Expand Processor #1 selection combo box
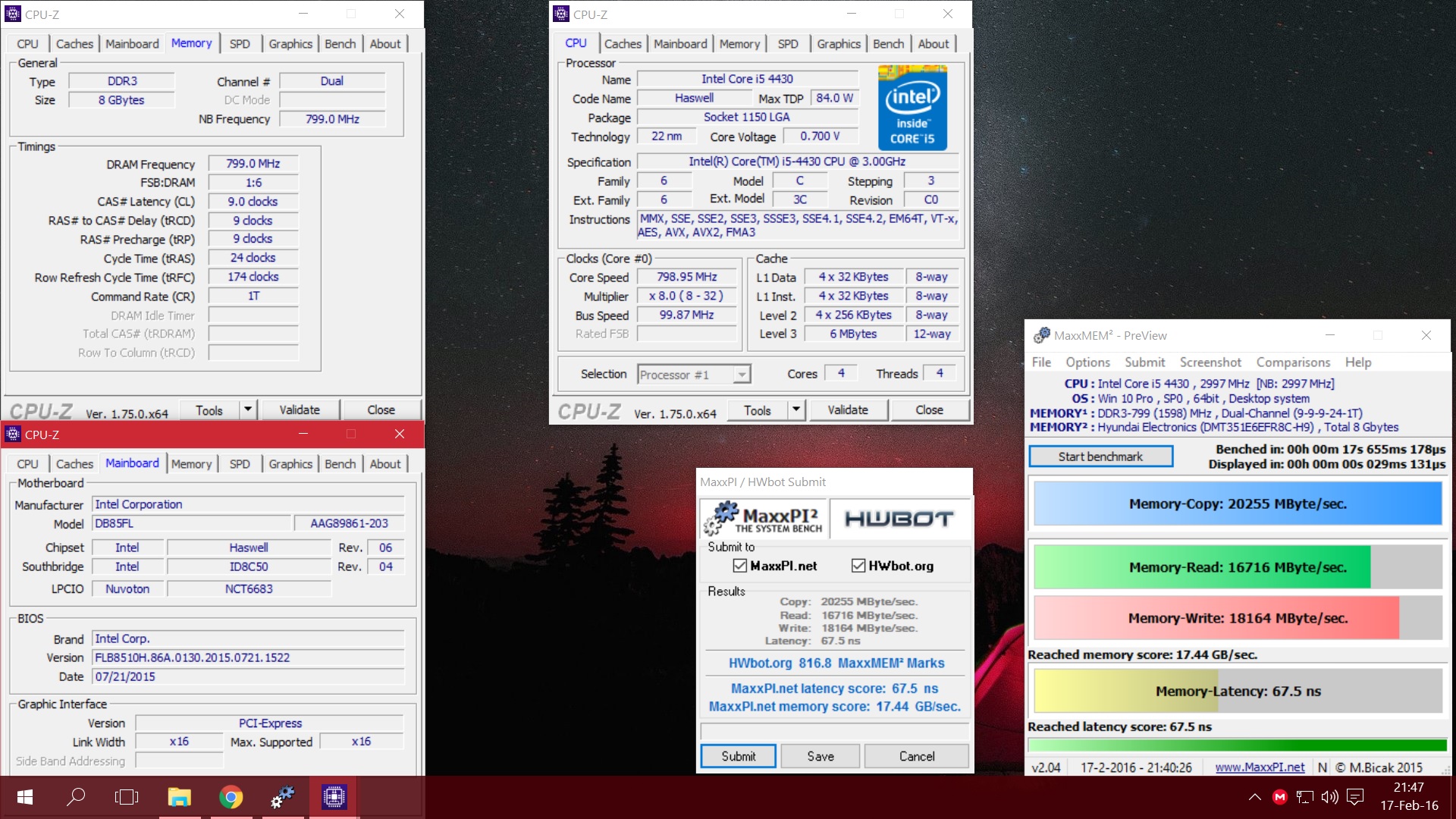The height and width of the screenshot is (819, 1456). 694,375
